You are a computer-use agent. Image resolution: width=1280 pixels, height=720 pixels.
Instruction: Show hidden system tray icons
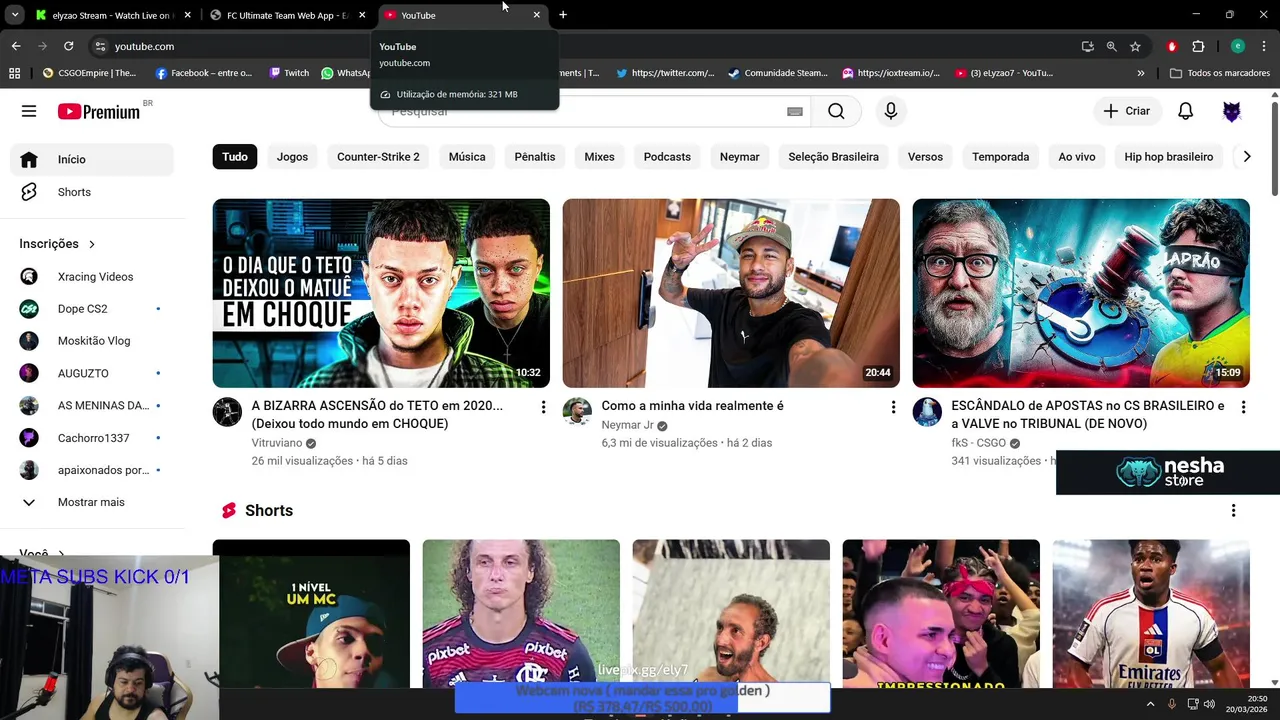pos(1150,704)
